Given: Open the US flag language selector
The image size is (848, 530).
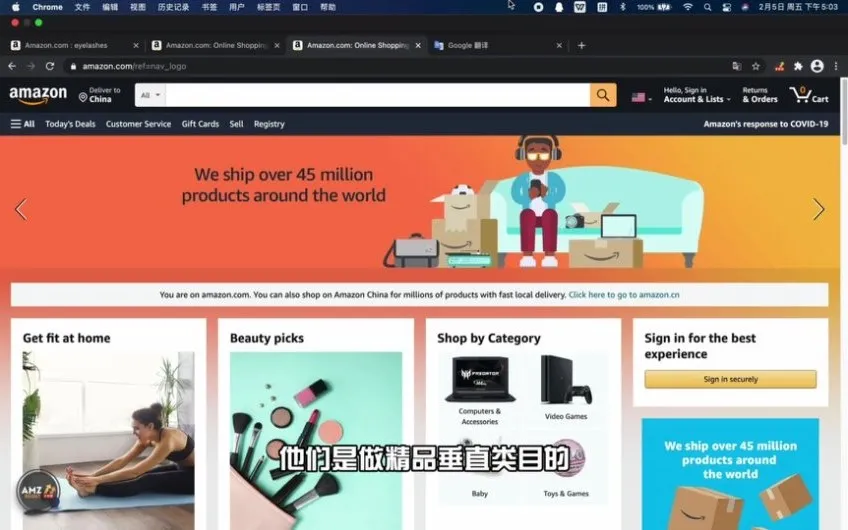Looking at the screenshot, I should (641, 97).
